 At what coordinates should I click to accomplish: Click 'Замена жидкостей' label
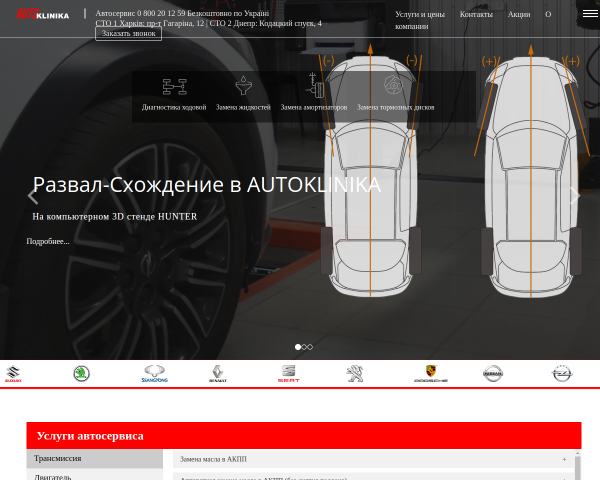point(243,107)
